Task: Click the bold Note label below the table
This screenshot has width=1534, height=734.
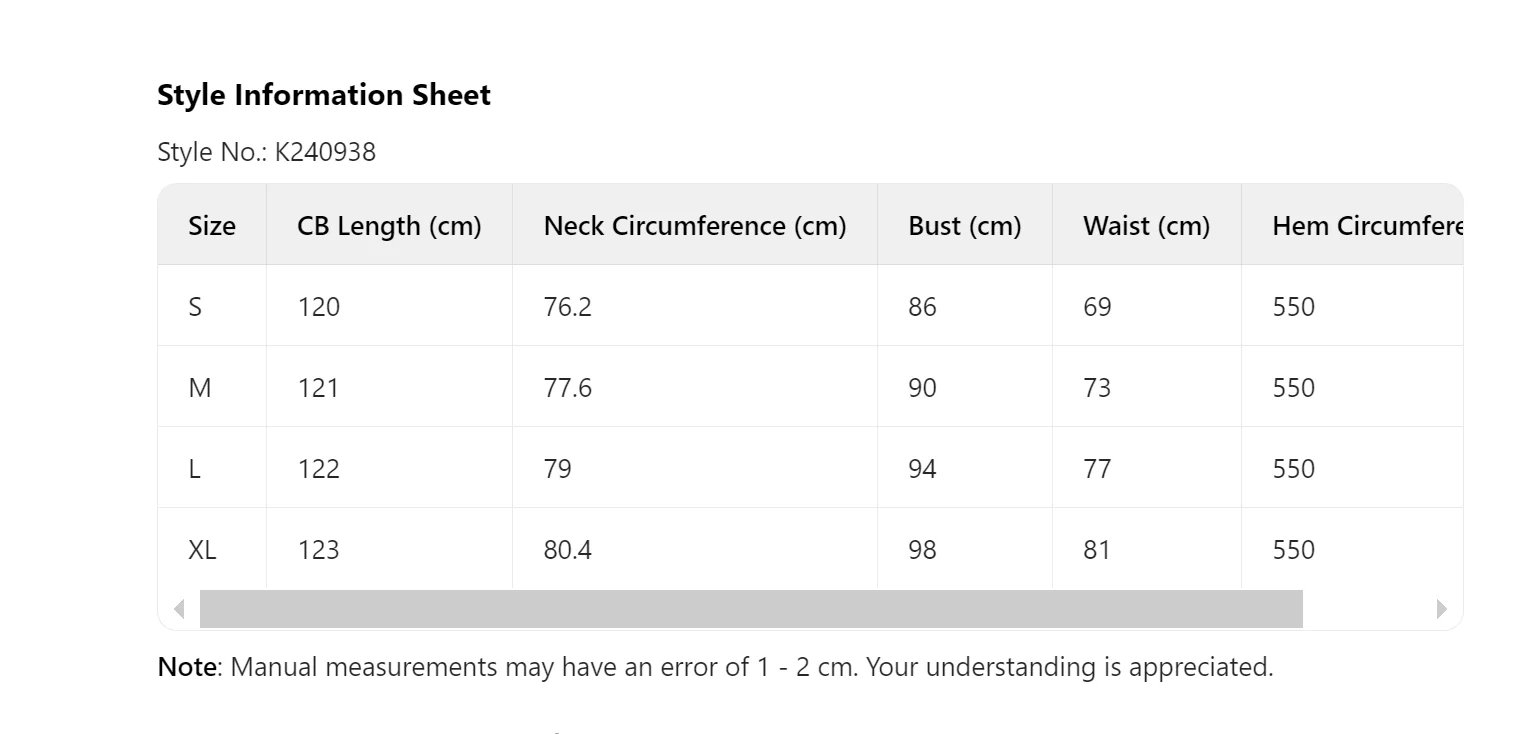Action: point(186,667)
